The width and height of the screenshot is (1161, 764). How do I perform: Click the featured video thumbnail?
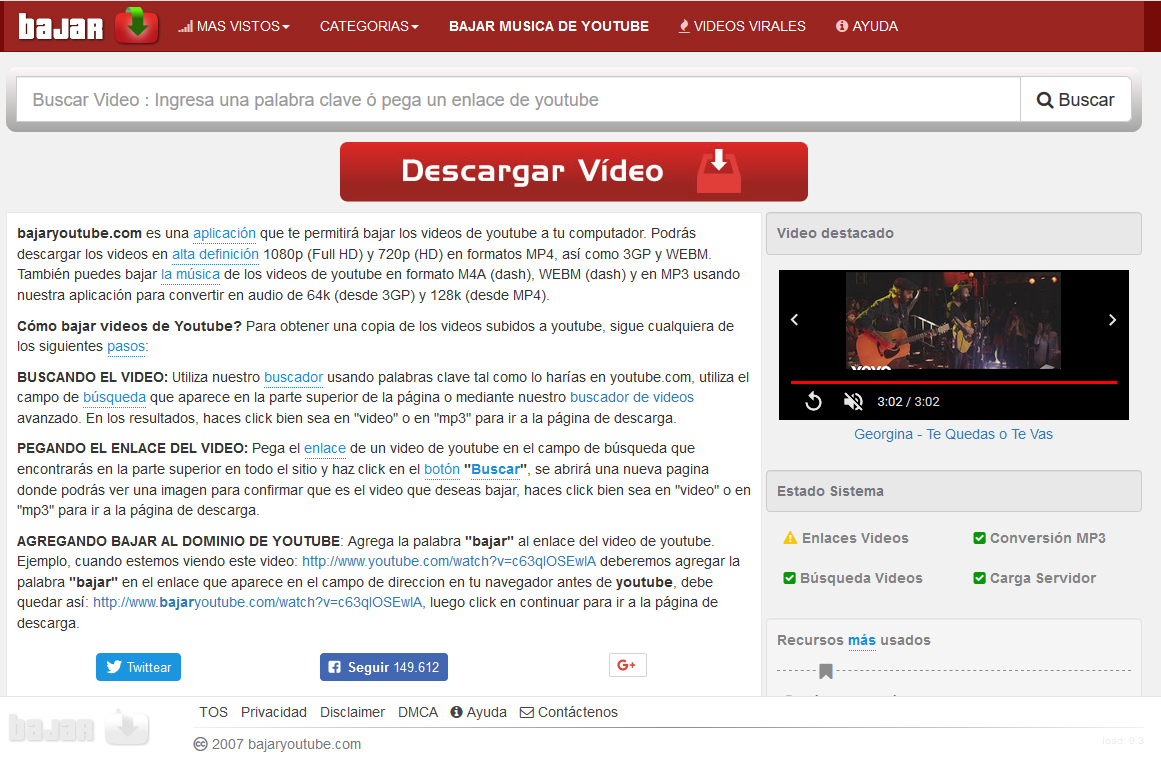954,321
